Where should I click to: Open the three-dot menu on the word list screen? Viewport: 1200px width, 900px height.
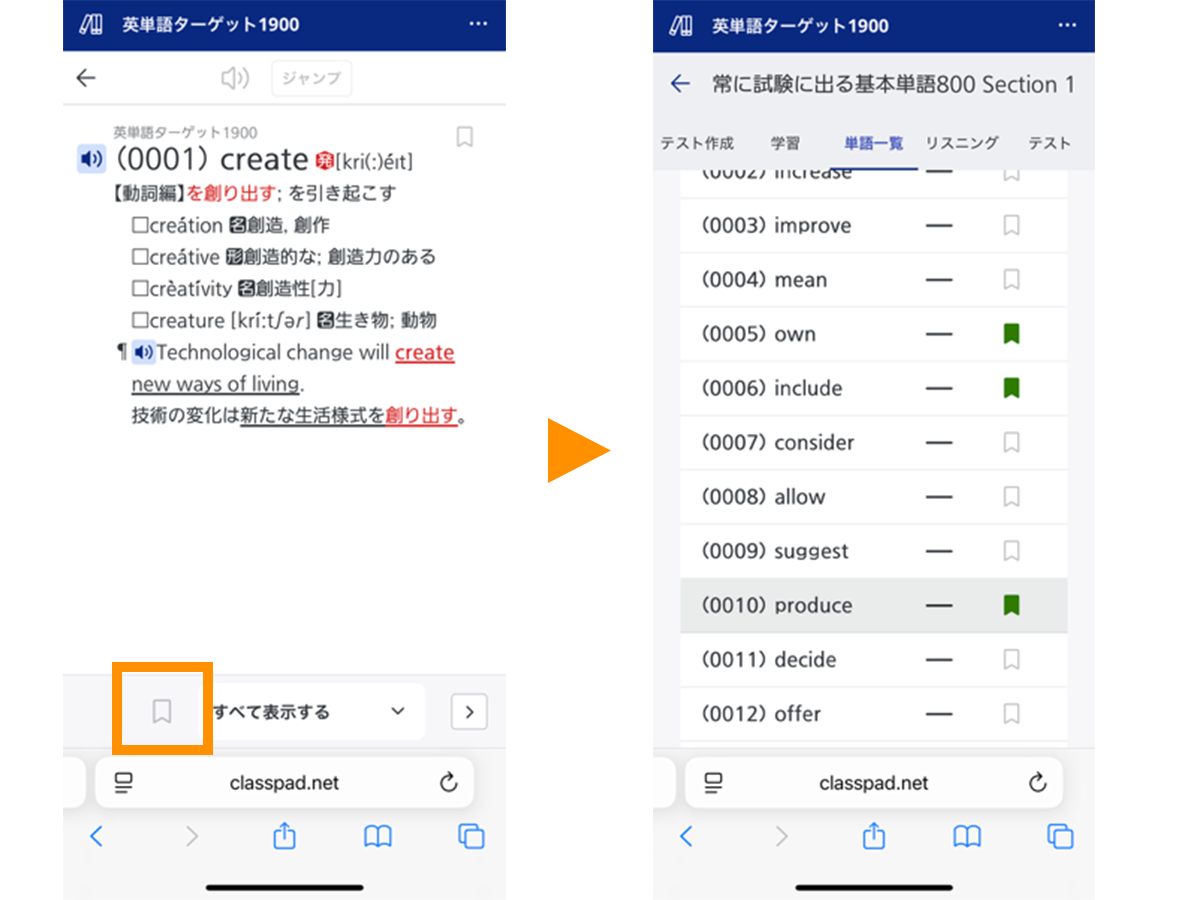pyautogui.click(x=1068, y=24)
